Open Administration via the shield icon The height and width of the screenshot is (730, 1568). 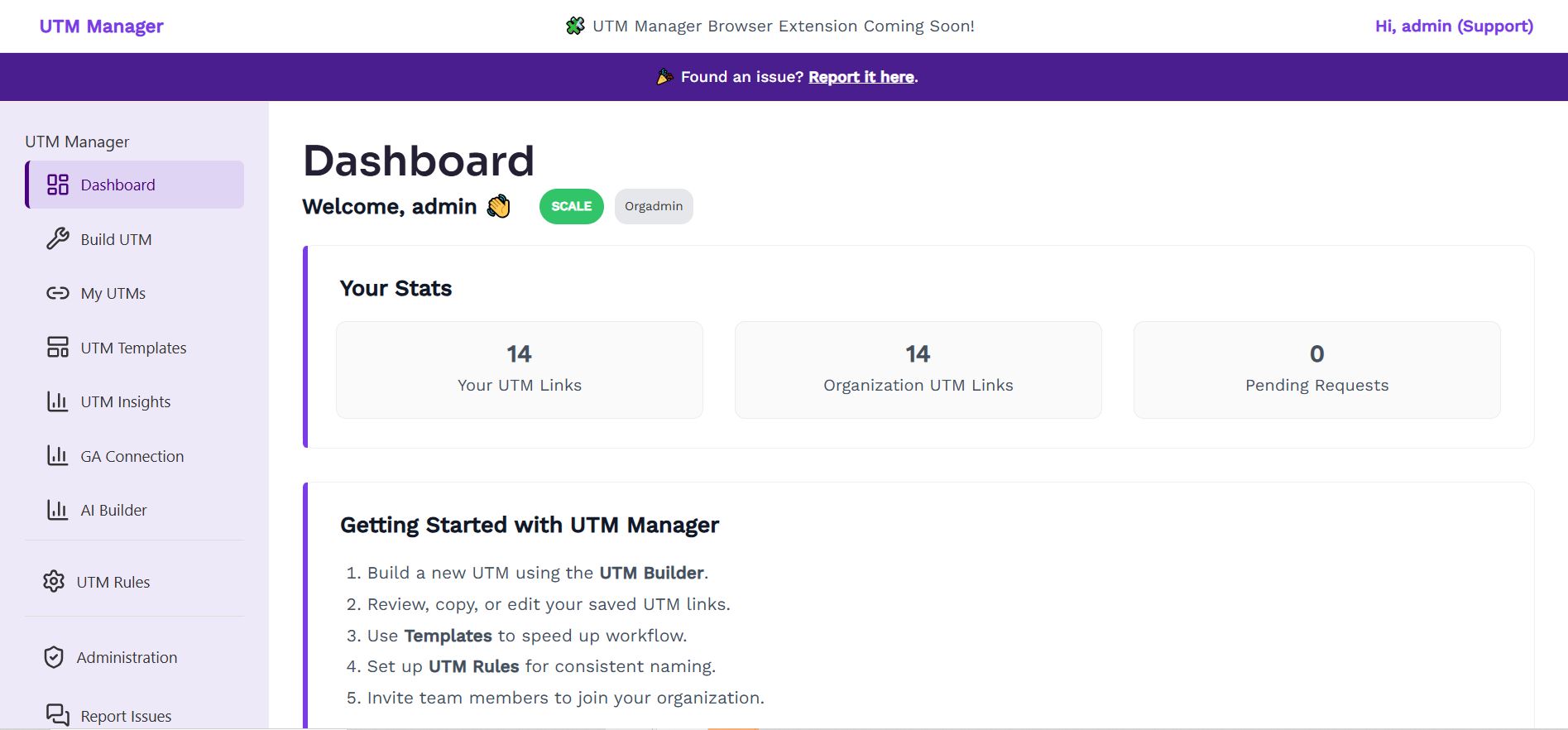click(x=53, y=657)
